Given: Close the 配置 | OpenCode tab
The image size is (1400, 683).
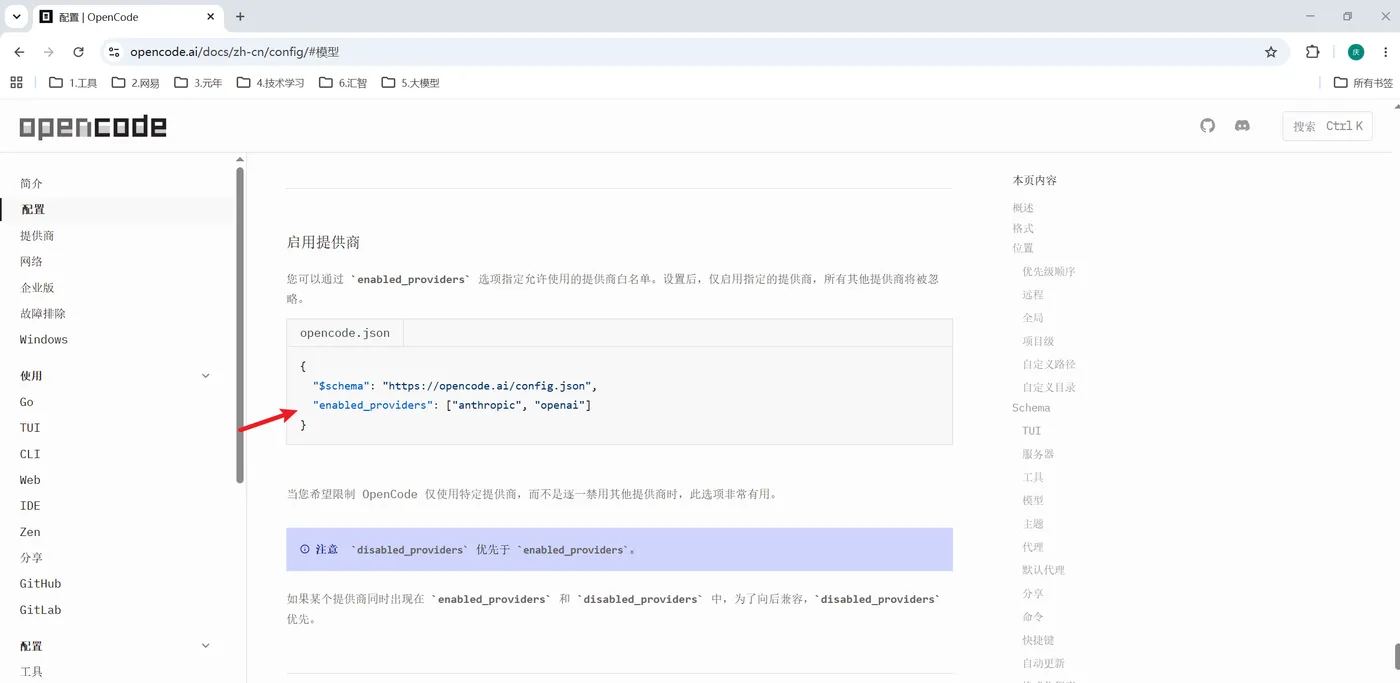Looking at the screenshot, I should 211,17.
